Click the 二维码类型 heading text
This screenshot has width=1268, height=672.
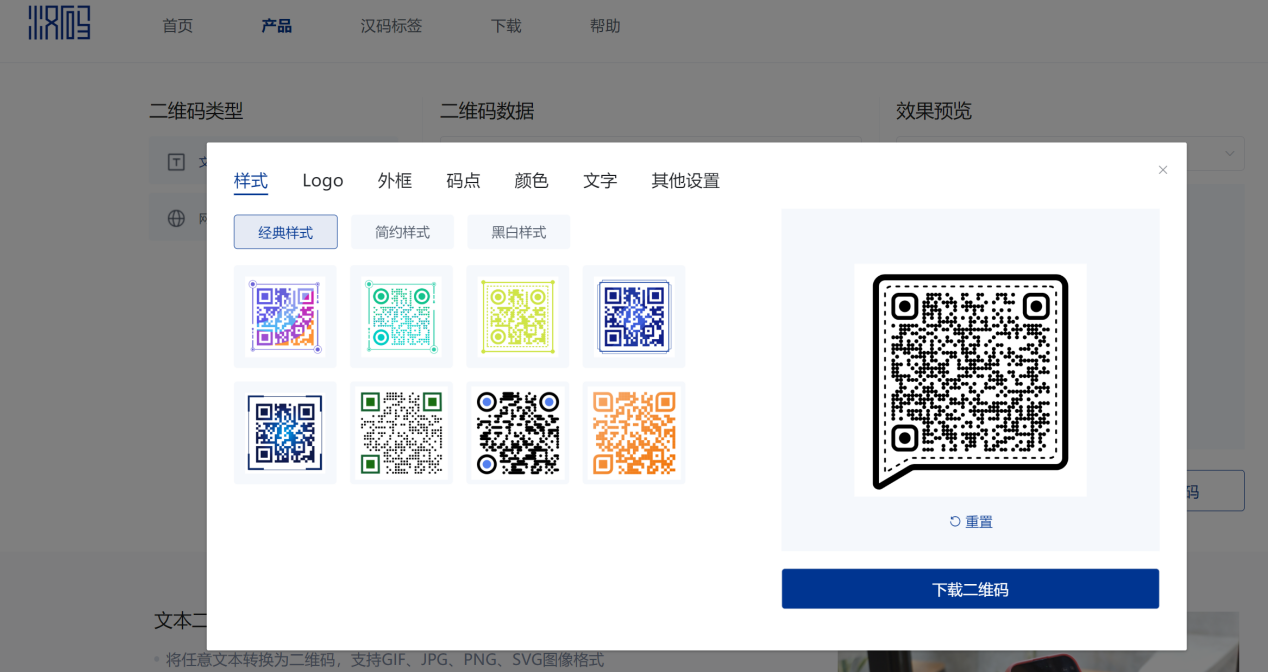196,111
